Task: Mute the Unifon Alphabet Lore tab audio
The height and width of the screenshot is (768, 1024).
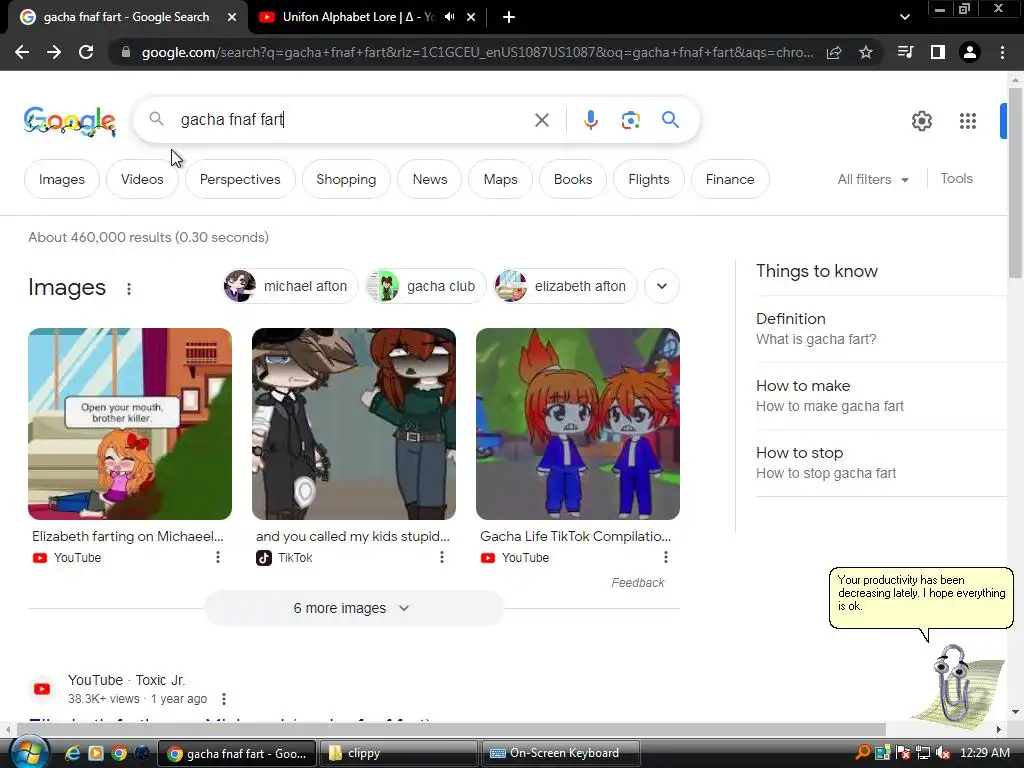Action: point(450,17)
